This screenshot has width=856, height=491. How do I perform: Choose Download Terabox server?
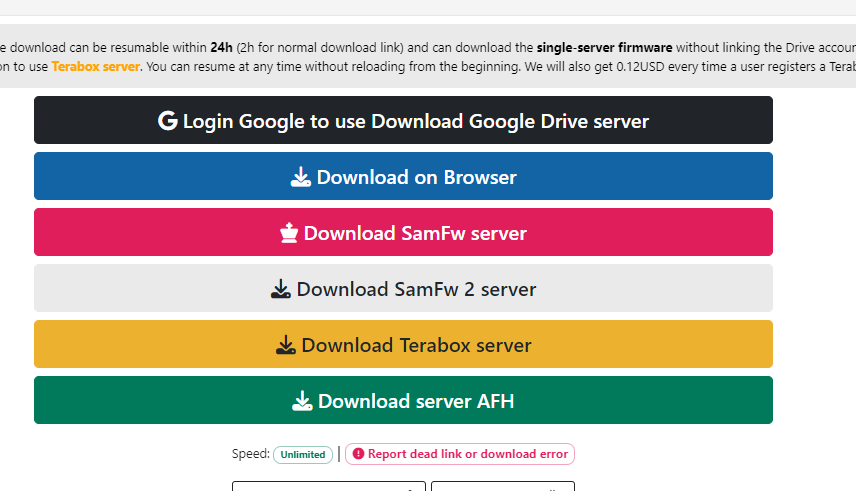point(403,344)
